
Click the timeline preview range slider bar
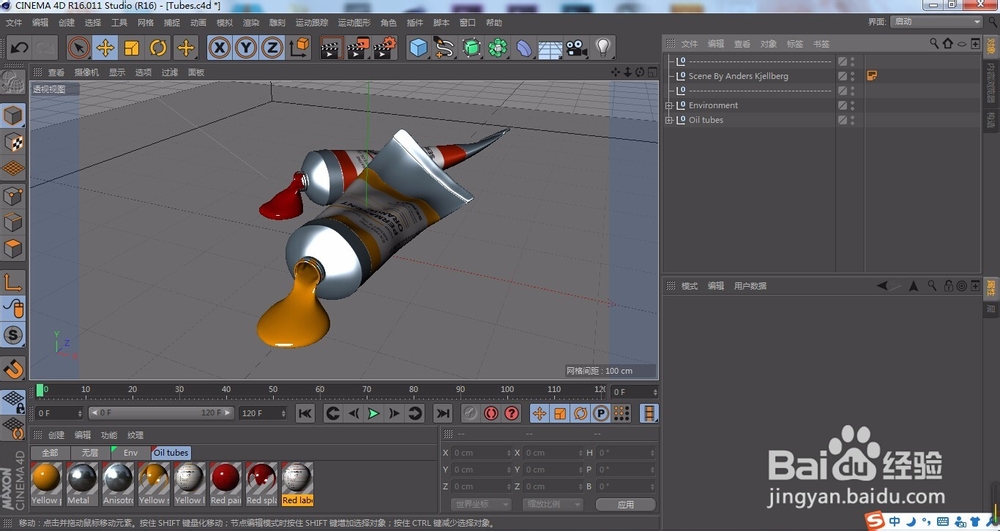(161, 413)
